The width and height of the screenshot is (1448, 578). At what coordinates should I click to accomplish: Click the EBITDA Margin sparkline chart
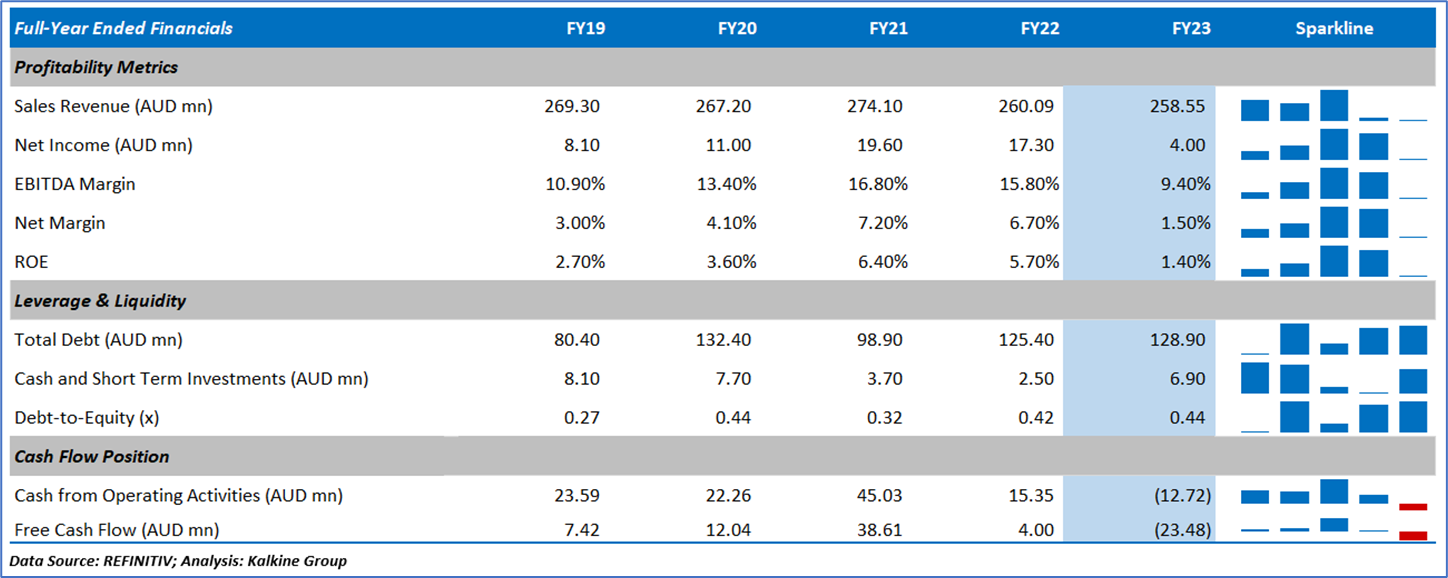[1333, 184]
